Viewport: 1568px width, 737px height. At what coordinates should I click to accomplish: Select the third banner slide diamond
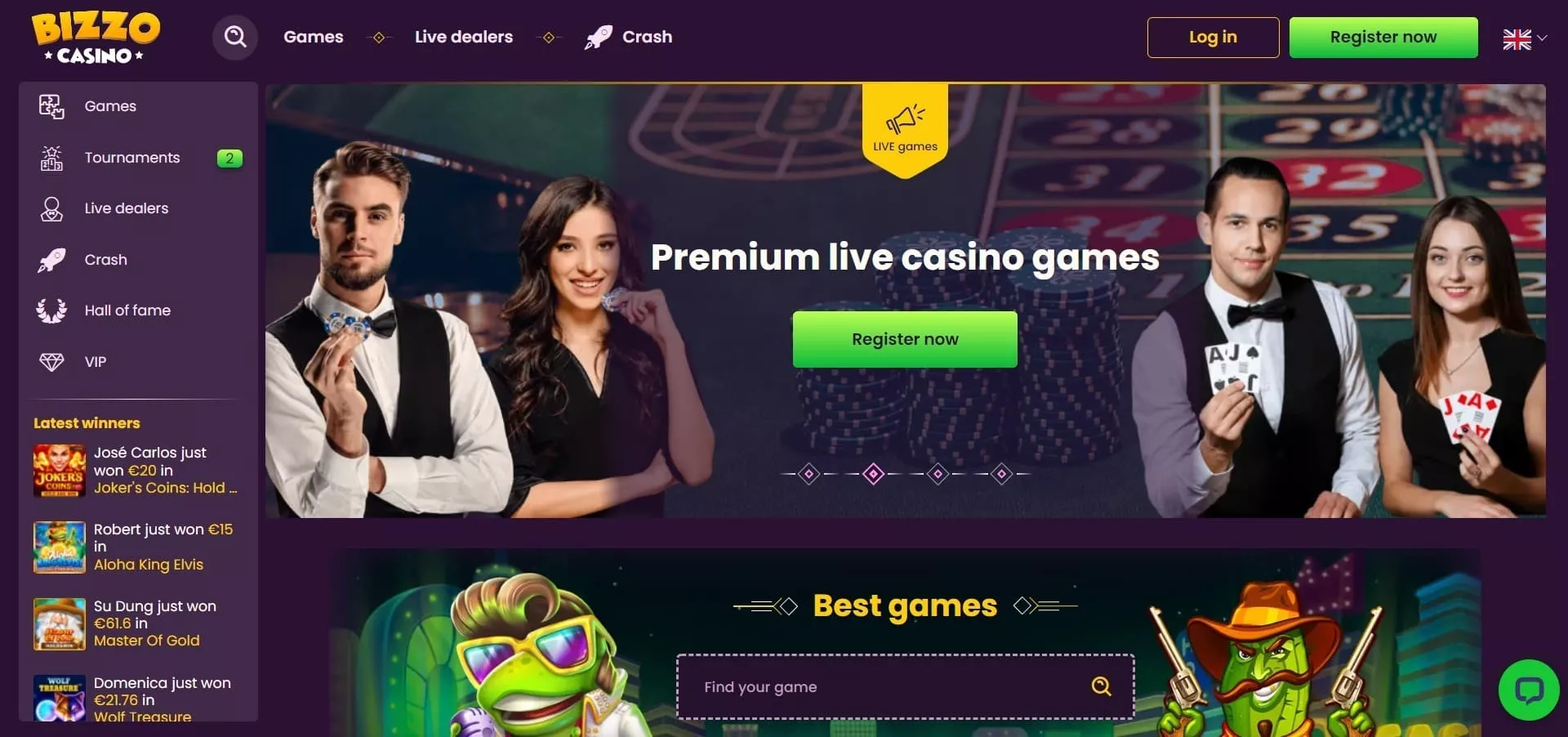[x=938, y=474]
